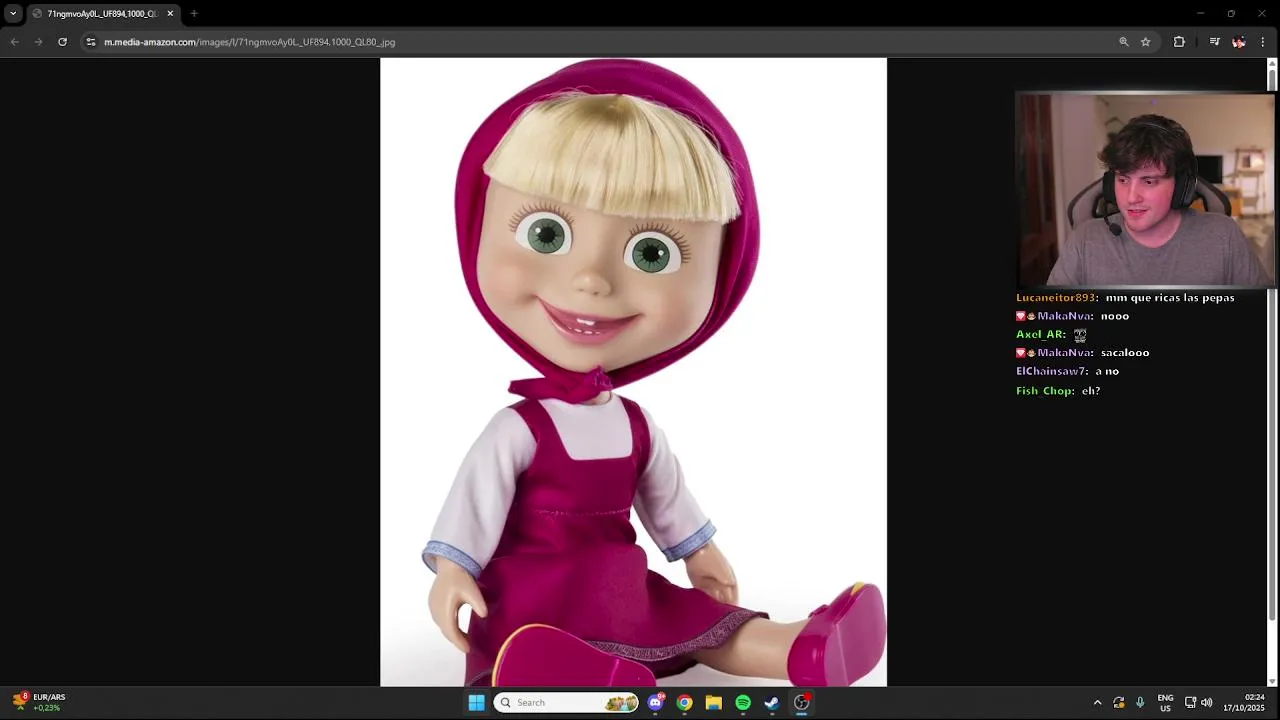This screenshot has height=720, width=1280.
Task: Open the zoom magnifier in address bar
Action: pyautogui.click(x=1124, y=42)
